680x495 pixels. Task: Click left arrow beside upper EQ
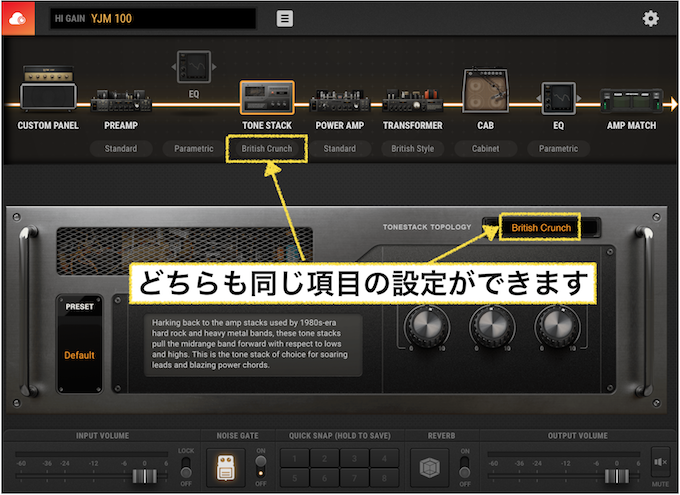pos(173,67)
